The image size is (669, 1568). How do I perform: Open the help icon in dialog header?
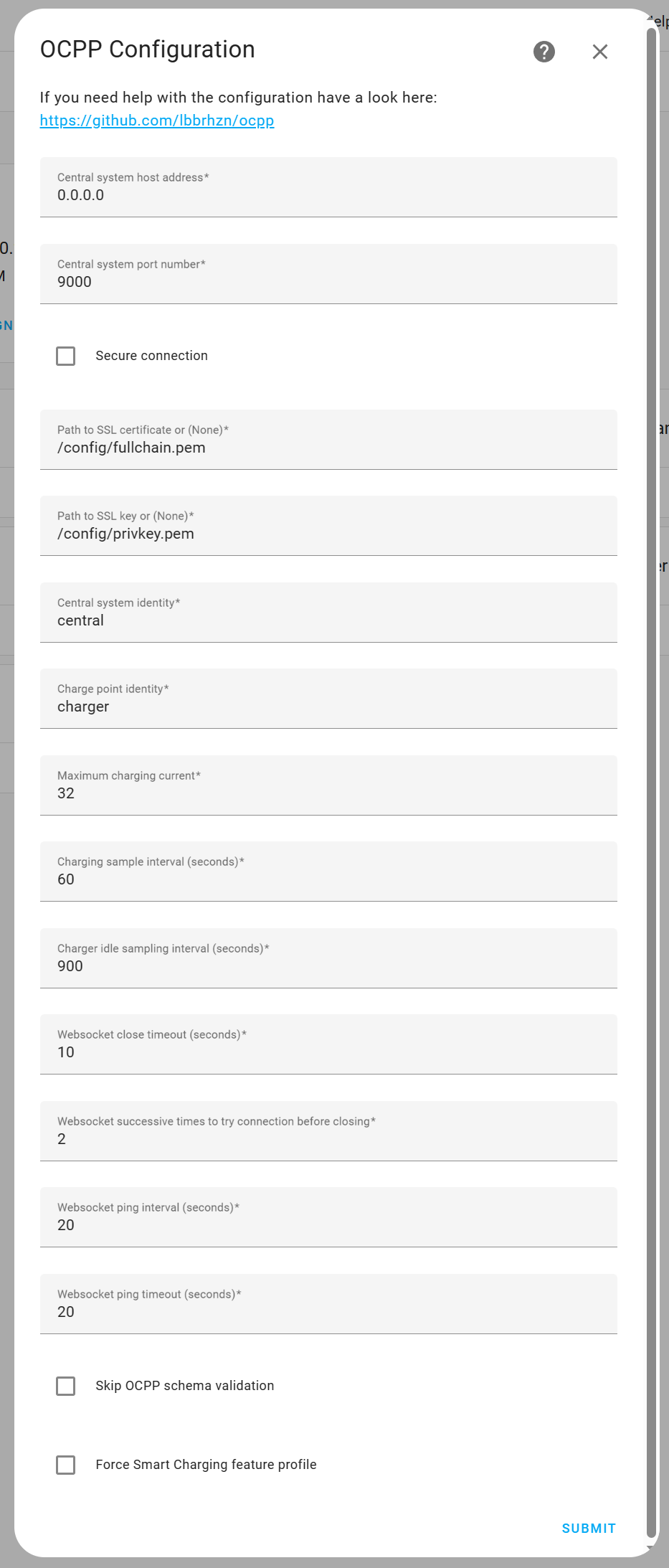(x=544, y=52)
